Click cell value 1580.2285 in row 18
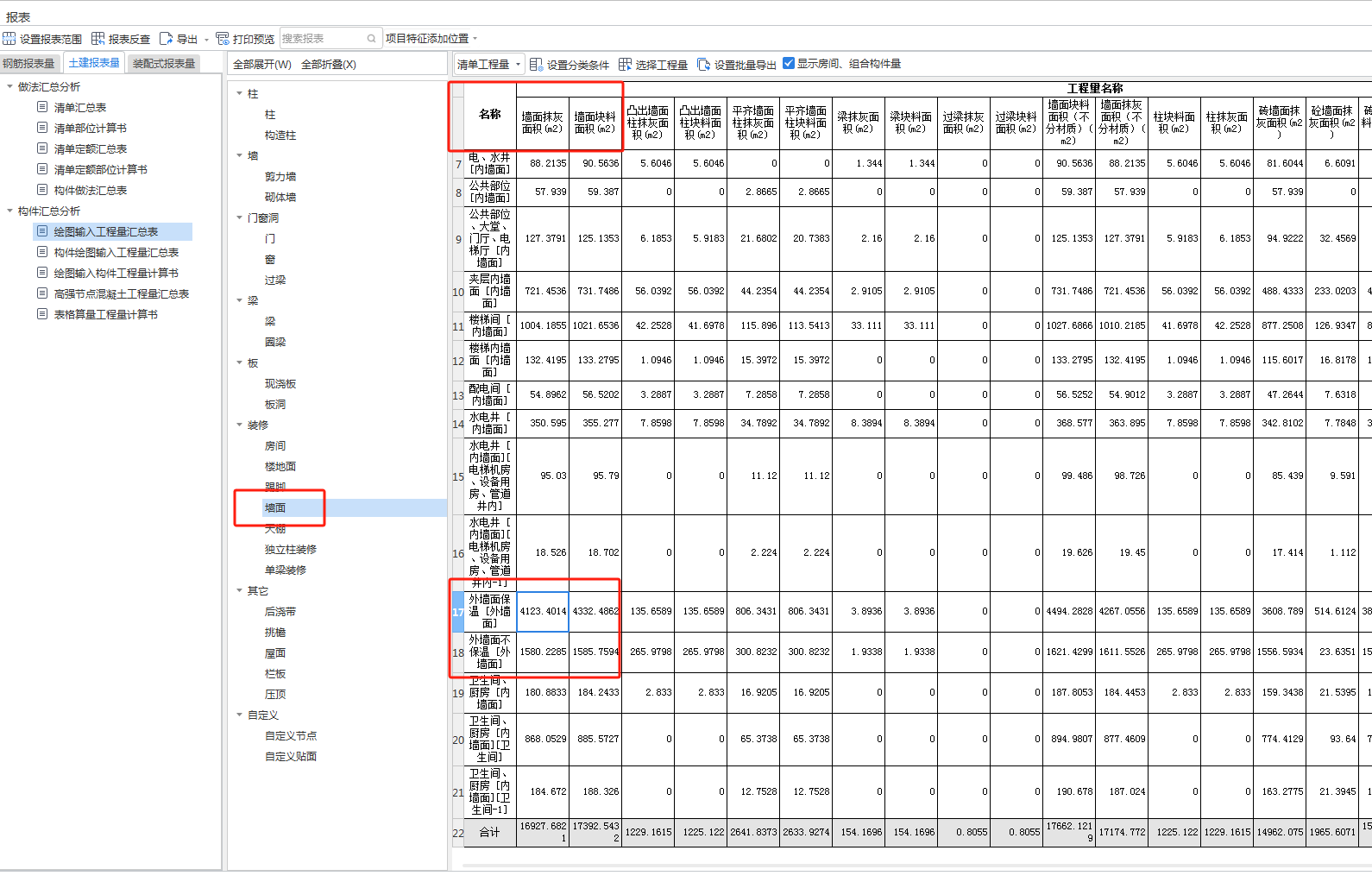This screenshot has height=882, width=1372. pyautogui.click(x=543, y=652)
